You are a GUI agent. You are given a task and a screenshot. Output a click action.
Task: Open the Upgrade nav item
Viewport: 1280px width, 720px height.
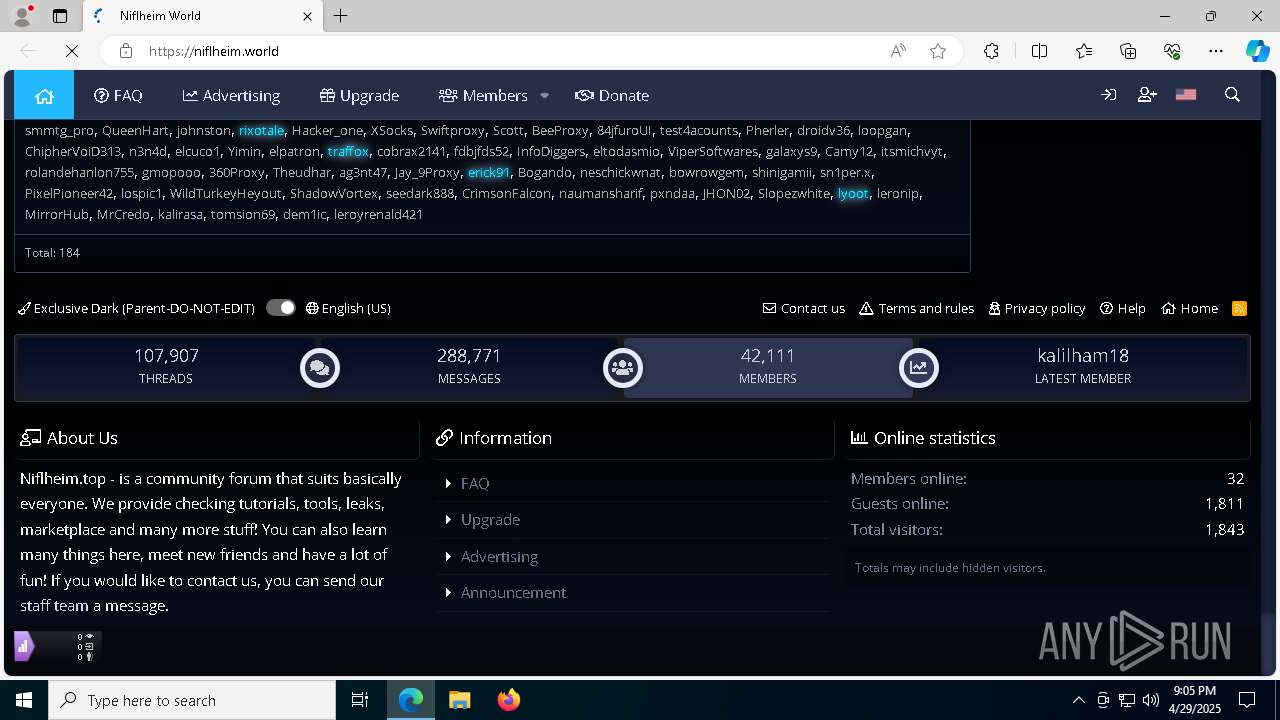(x=359, y=96)
